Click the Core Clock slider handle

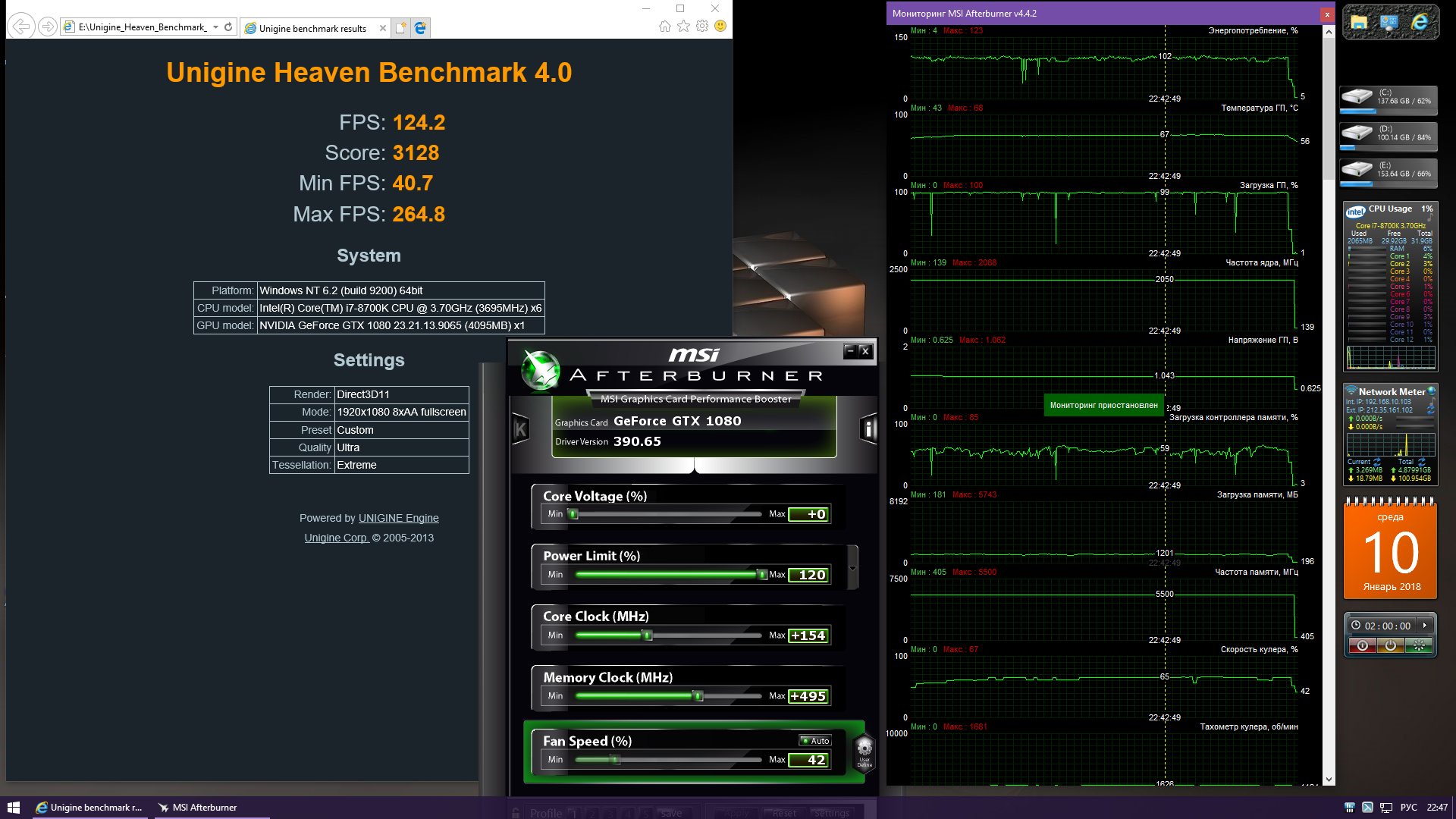pyautogui.click(x=648, y=635)
